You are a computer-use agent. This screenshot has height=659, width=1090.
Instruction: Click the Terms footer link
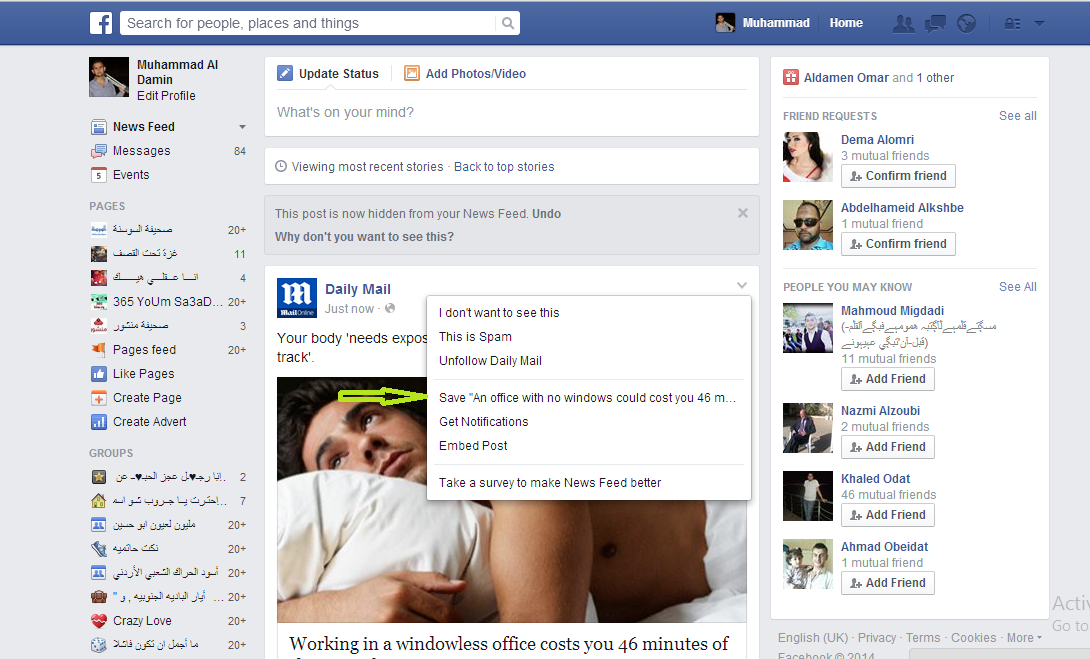[923, 637]
